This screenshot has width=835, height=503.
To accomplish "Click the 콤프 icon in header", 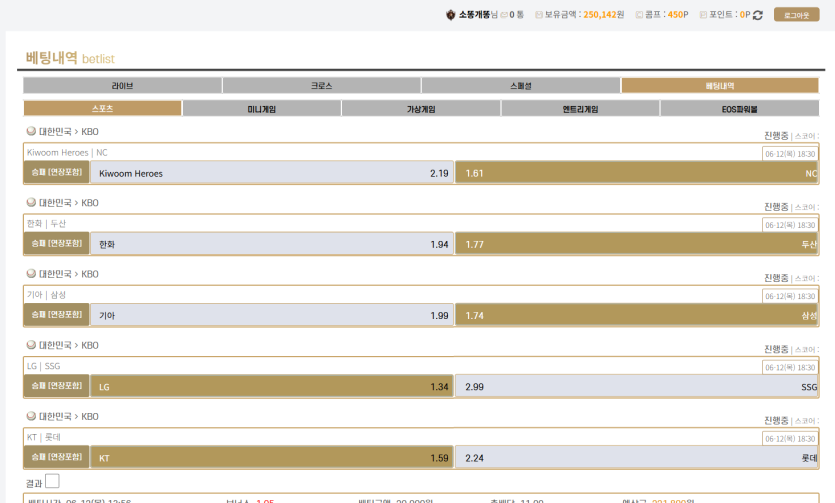I will click(x=639, y=15).
